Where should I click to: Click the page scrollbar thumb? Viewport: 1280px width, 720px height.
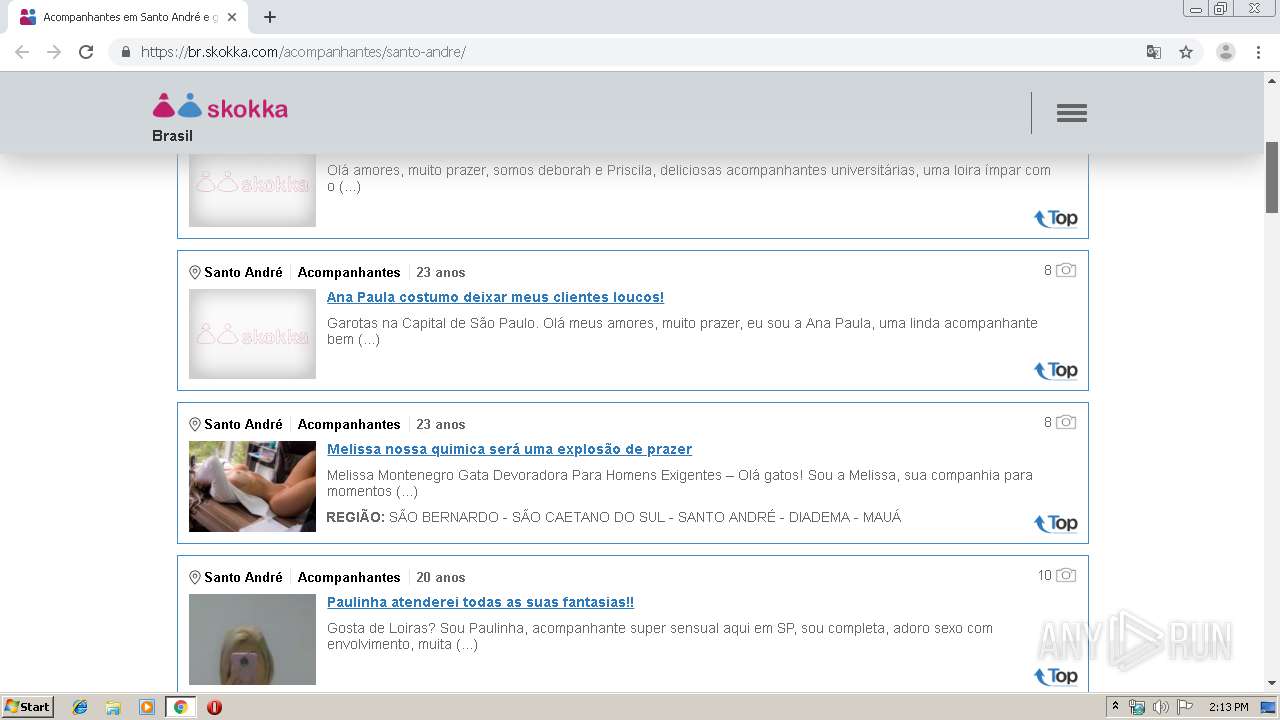pyautogui.click(x=1272, y=177)
